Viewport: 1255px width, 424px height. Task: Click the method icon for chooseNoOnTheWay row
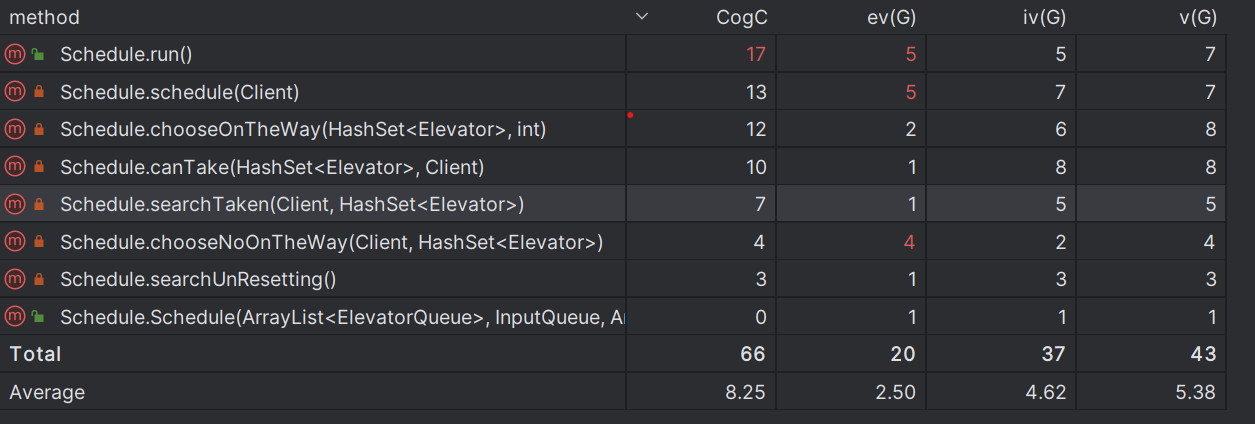[14, 242]
